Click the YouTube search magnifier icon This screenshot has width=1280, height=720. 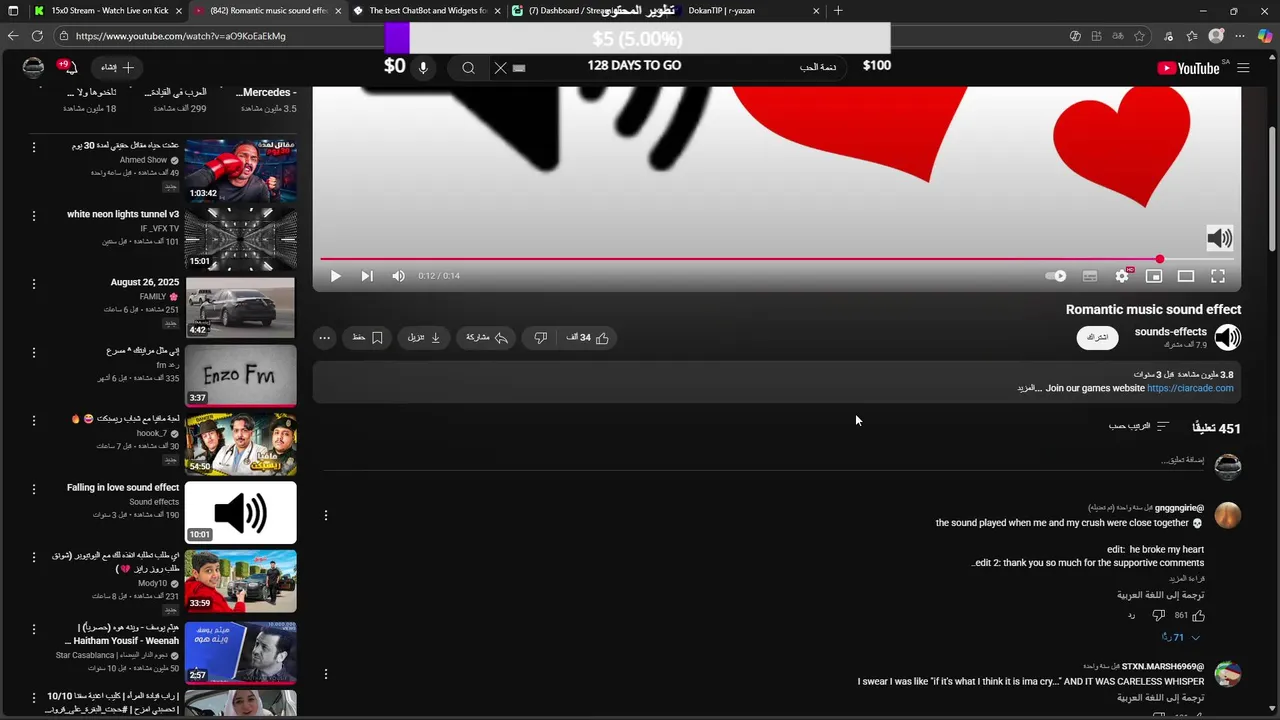[468, 68]
